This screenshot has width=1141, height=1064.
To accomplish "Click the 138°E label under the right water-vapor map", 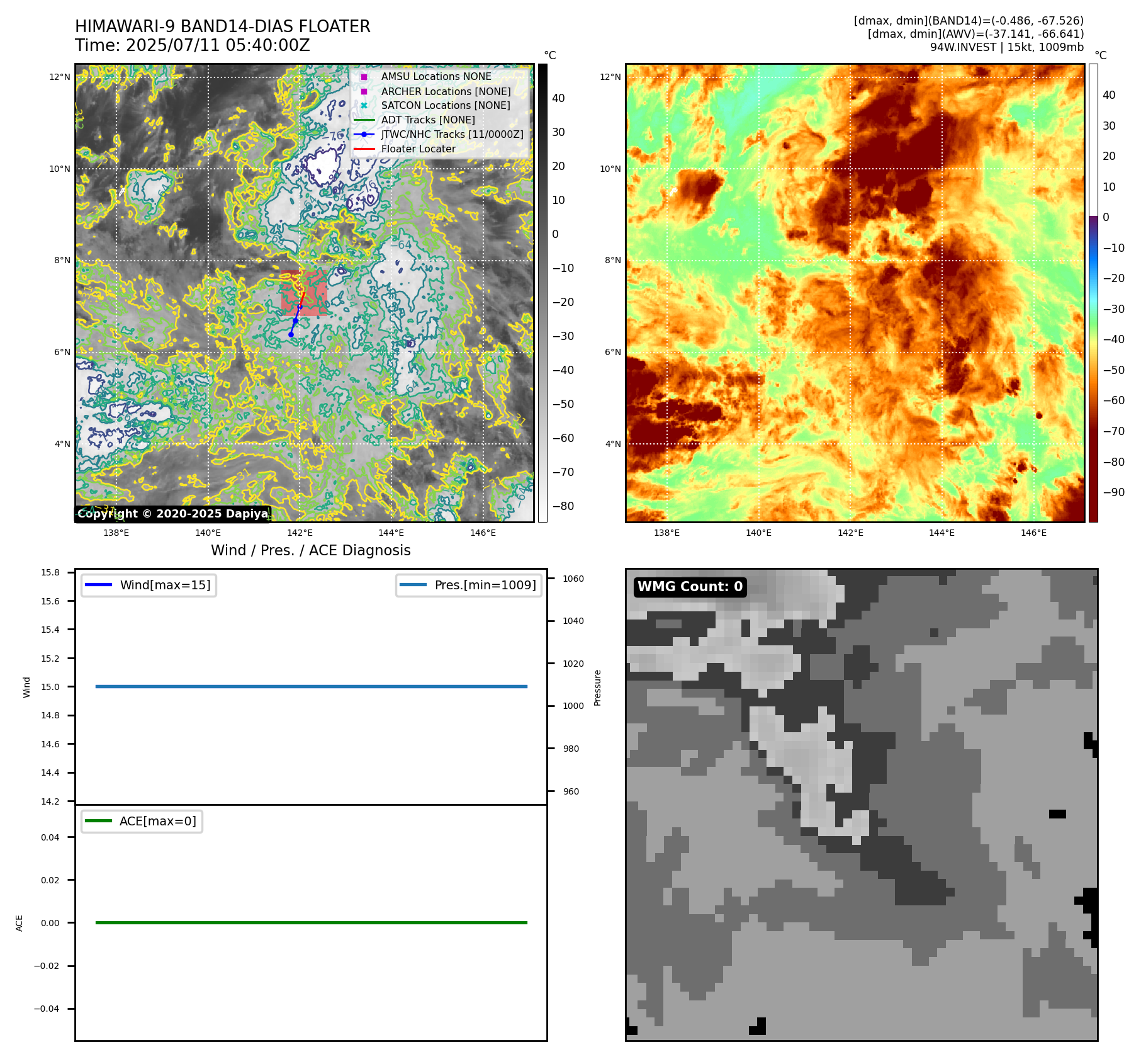I will 666,533.
